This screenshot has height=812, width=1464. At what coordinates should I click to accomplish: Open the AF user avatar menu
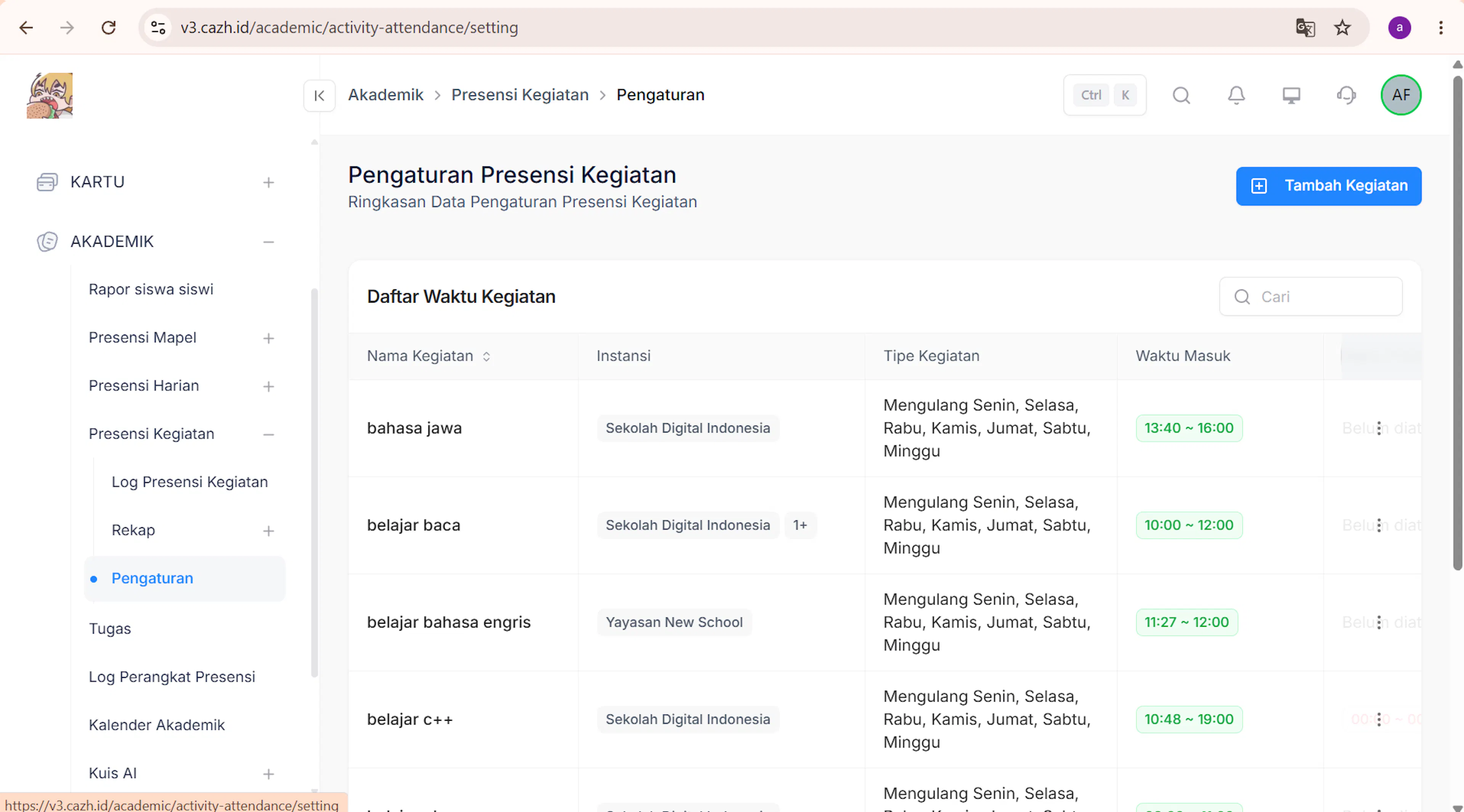coord(1401,95)
